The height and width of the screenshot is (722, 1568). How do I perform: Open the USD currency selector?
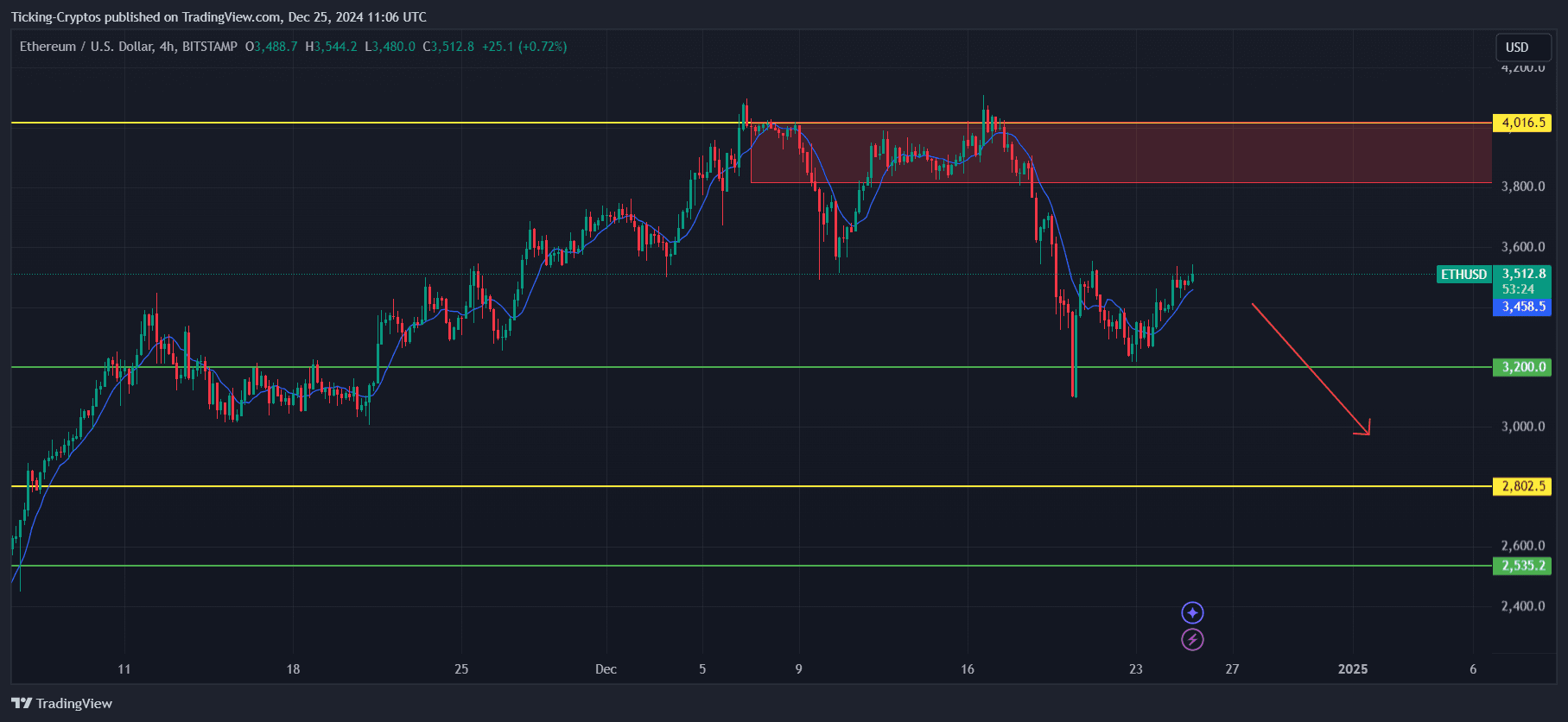(x=1523, y=47)
